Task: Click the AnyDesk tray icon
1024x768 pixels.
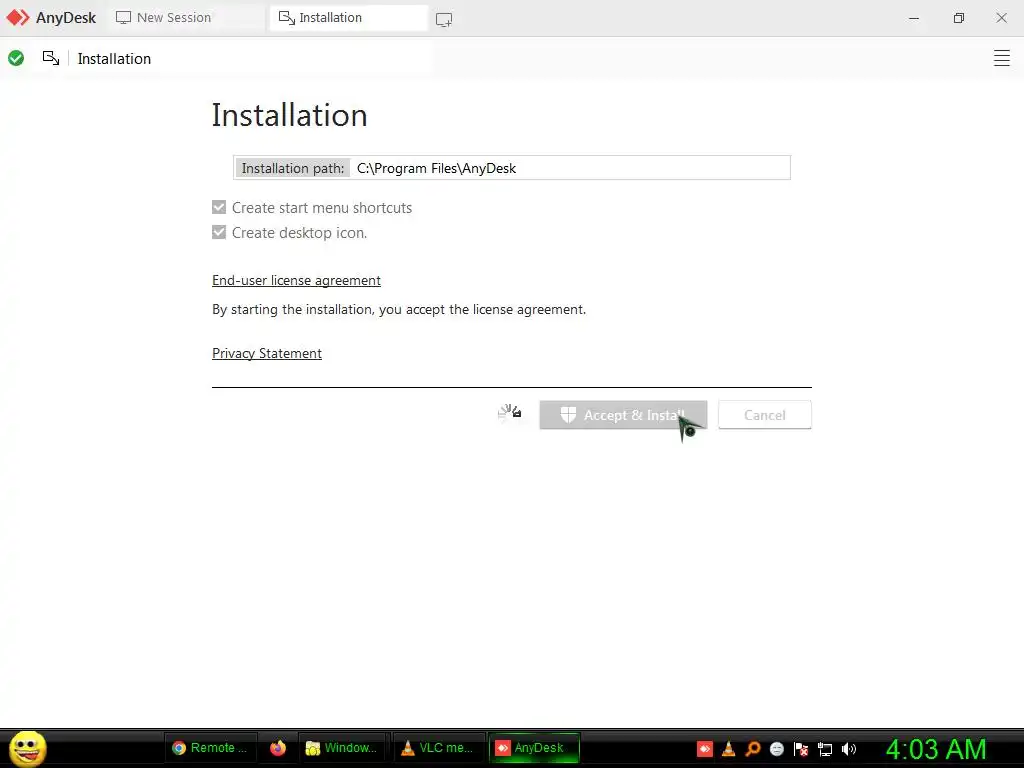Action: pos(705,749)
